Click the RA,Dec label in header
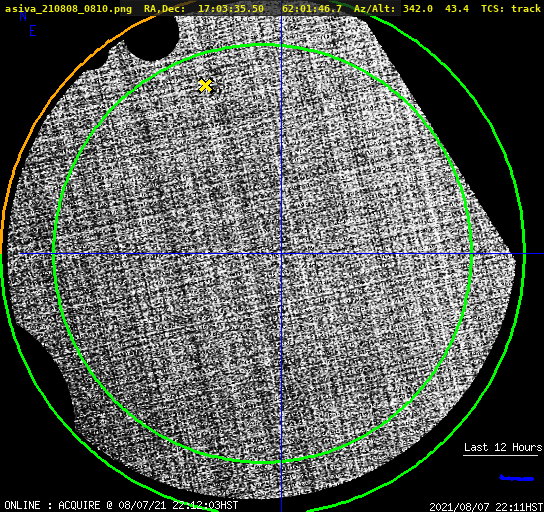The width and height of the screenshot is (544, 512). pyautogui.click(x=165, y=9)
